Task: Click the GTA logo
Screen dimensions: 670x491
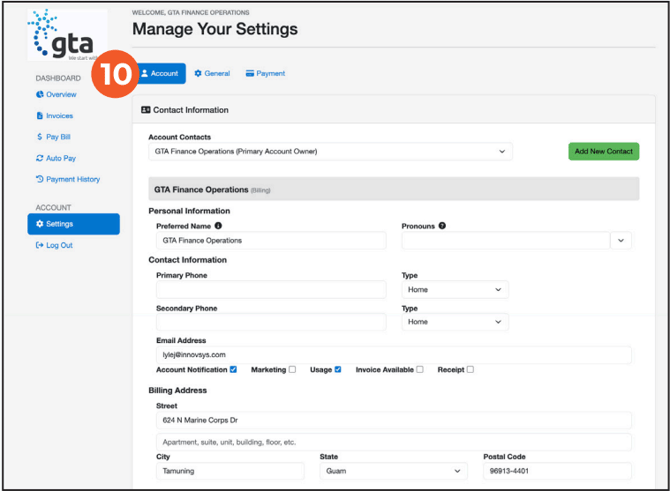Action: click(67, 35)
